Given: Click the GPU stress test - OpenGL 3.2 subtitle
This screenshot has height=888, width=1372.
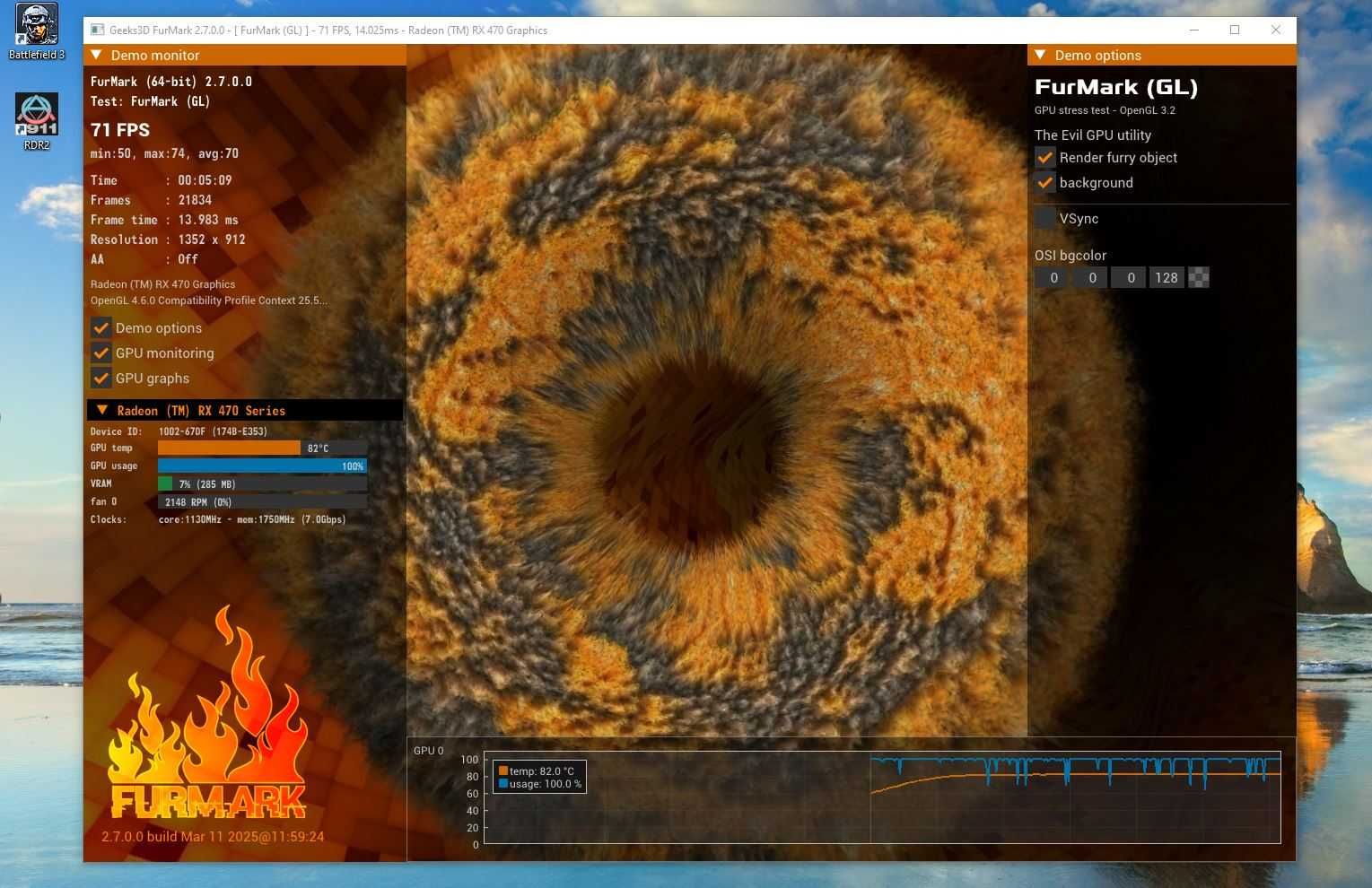Looking at the screenshot, I should tap(1105, 110).
